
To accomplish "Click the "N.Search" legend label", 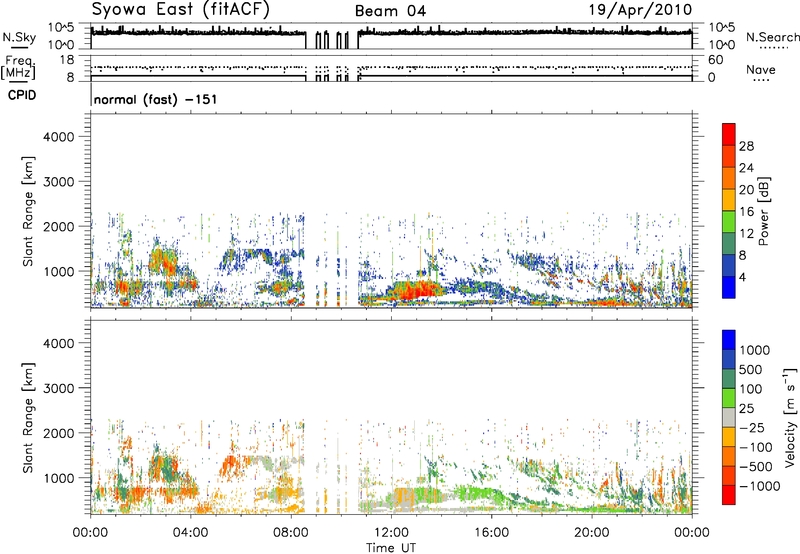I will (772, 37).
